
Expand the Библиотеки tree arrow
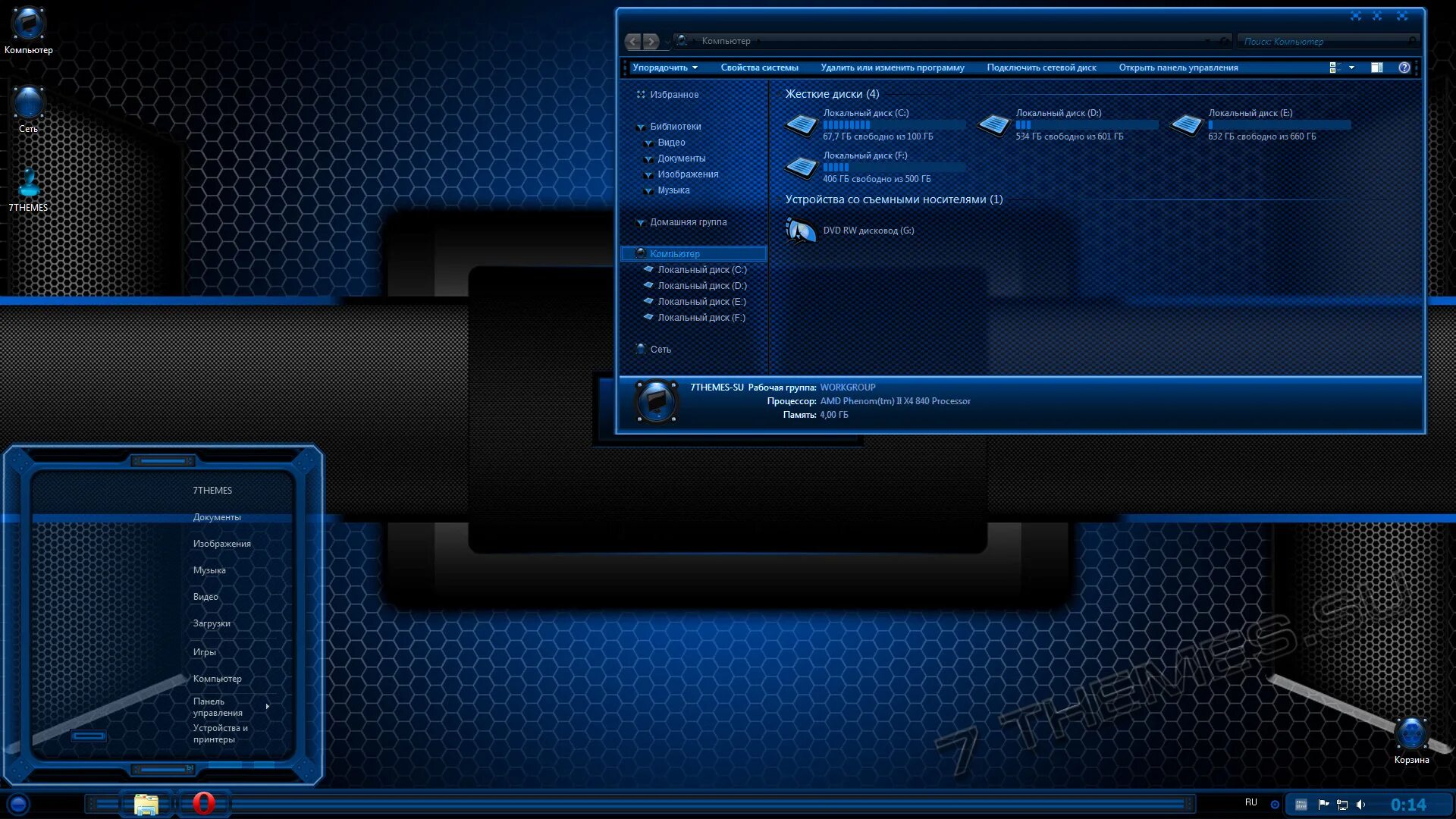641,127
